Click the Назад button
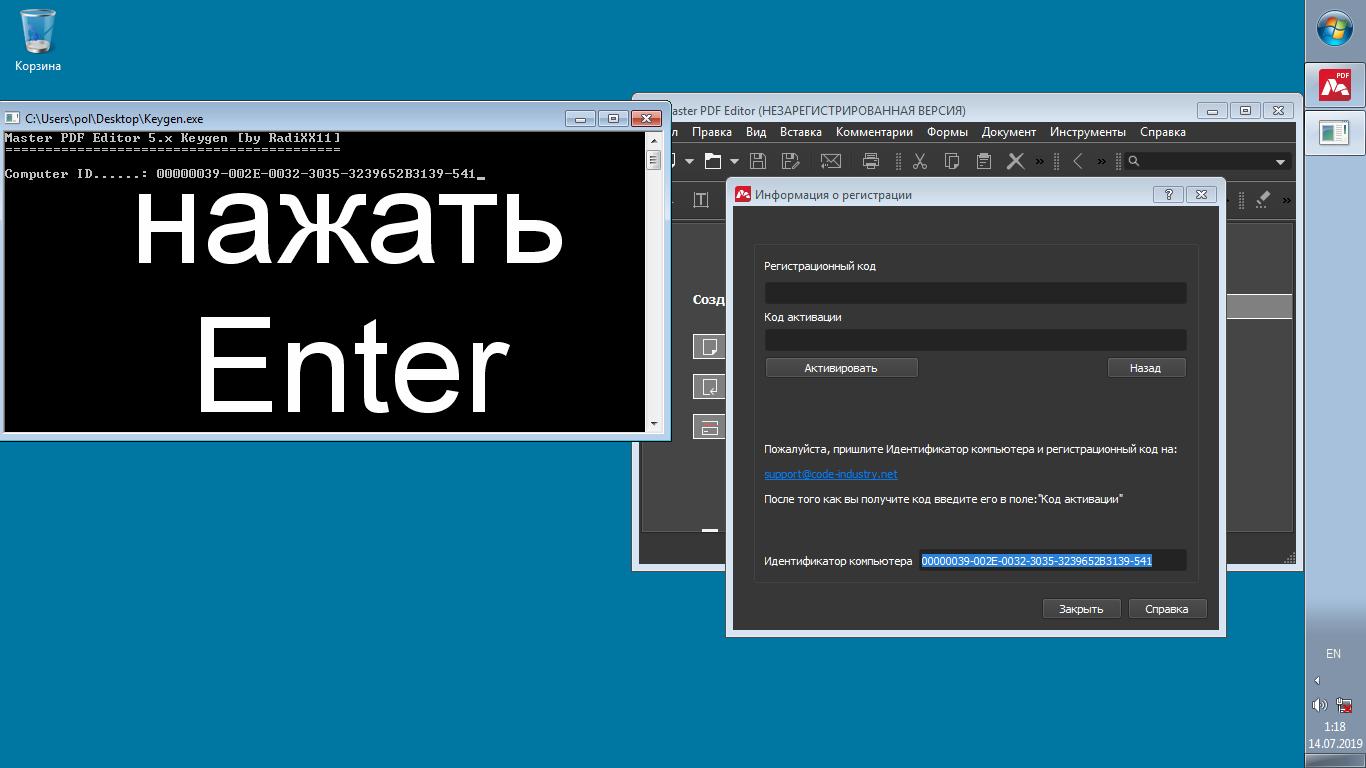 [x=1146, y=368]
